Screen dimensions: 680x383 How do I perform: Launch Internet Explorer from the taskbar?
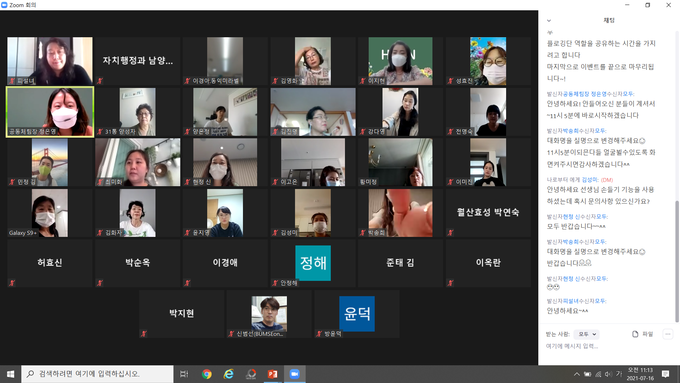coord(229,374)
